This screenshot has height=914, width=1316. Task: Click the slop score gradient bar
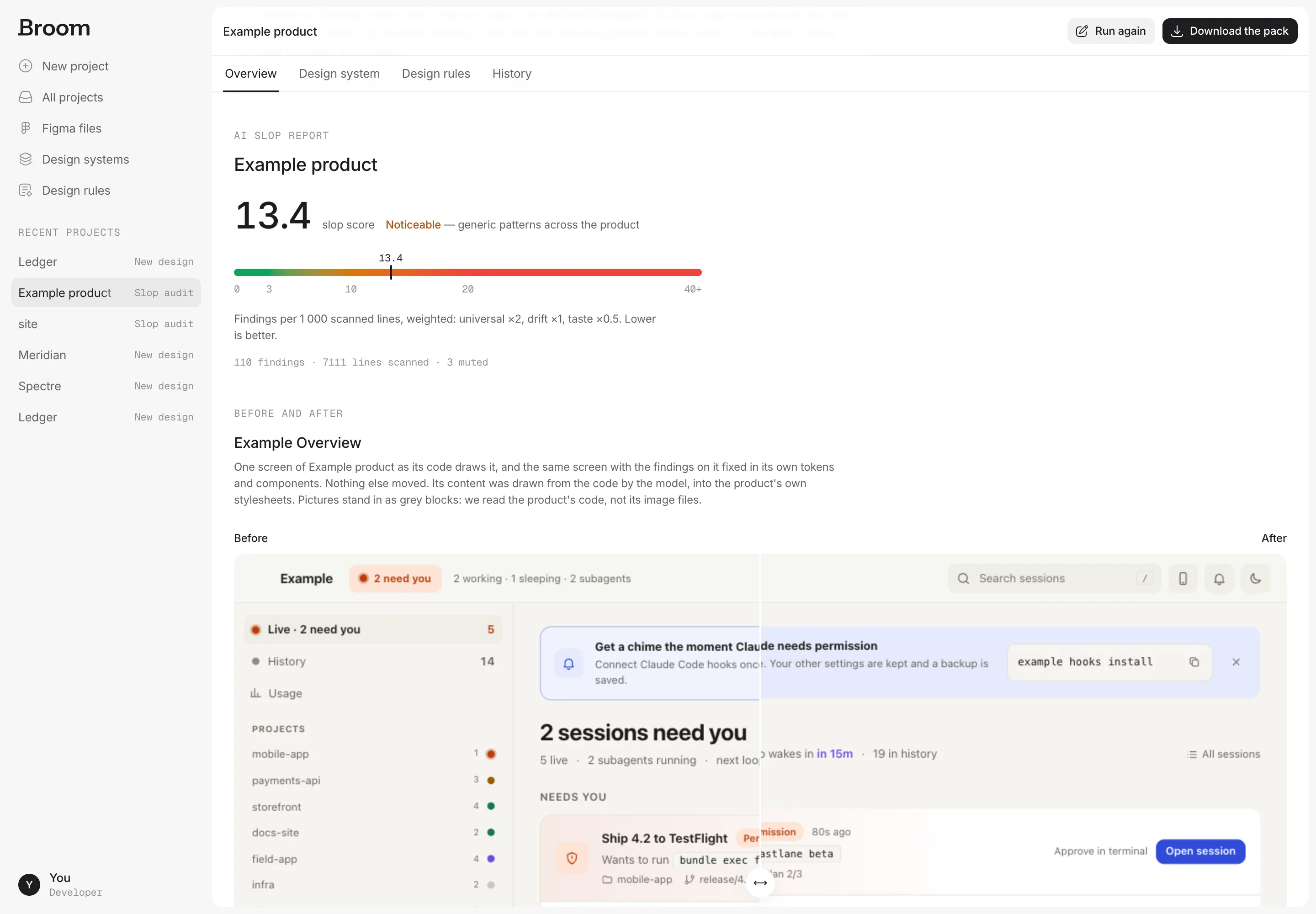468,272
